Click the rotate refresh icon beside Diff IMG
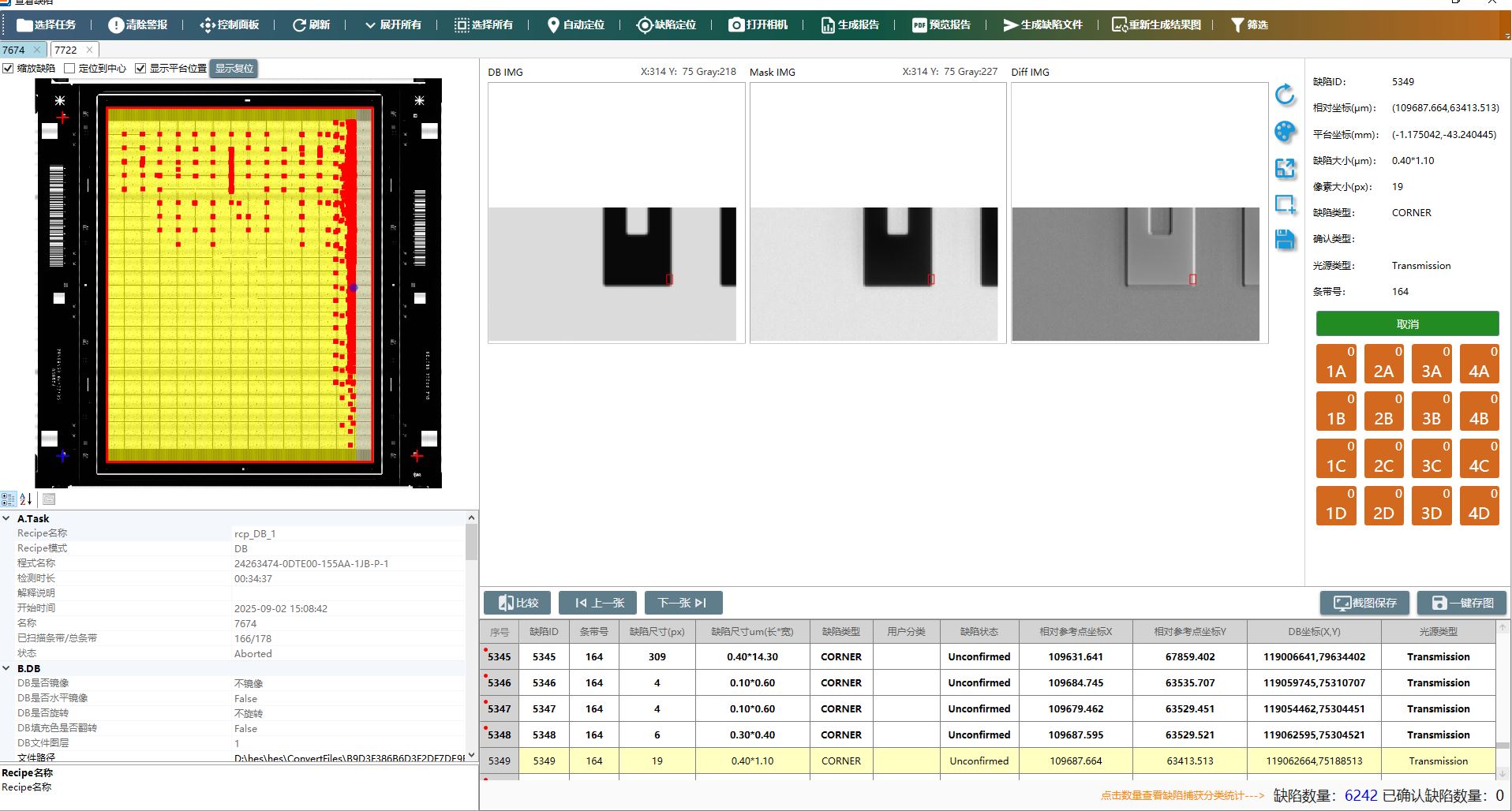Screen dimensions: 1512x811 [x=1285, y=95]
